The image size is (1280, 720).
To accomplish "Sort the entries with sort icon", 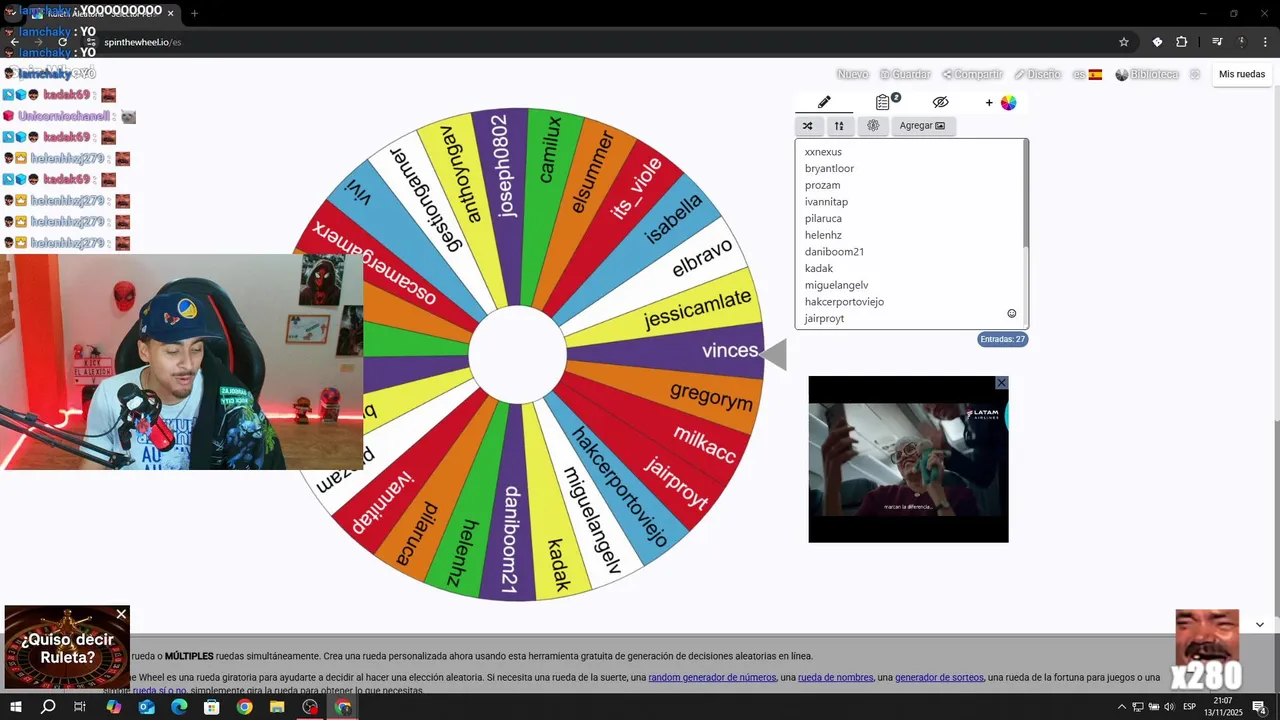I will (x=839, y=126).
